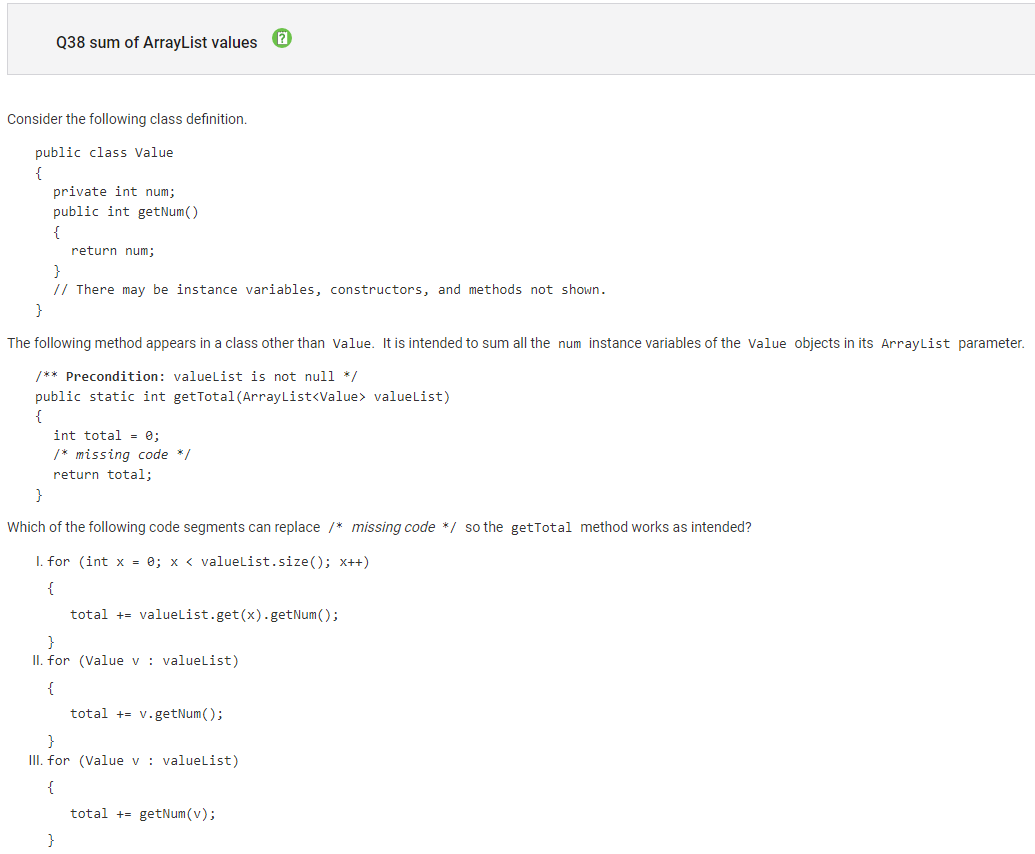Click the code line 'return total;'
The image size is (1035, 854).
tap(102, 475)
